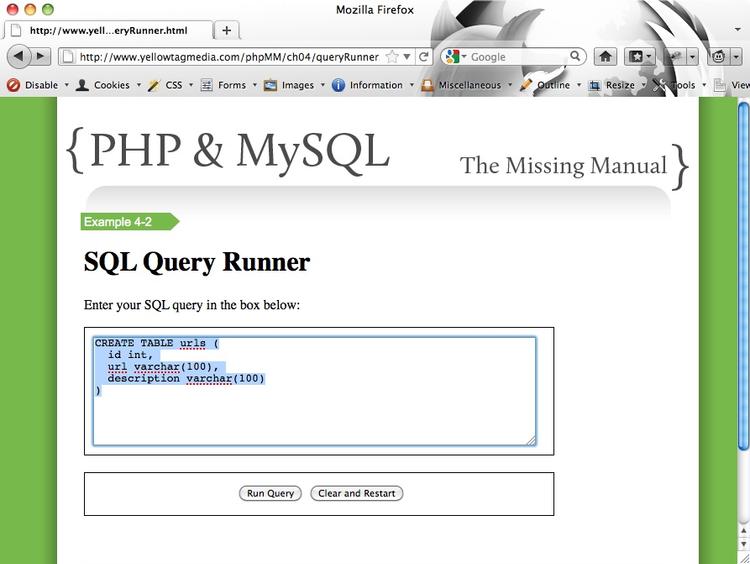Open the Google search engine selector

pos(456,57)
